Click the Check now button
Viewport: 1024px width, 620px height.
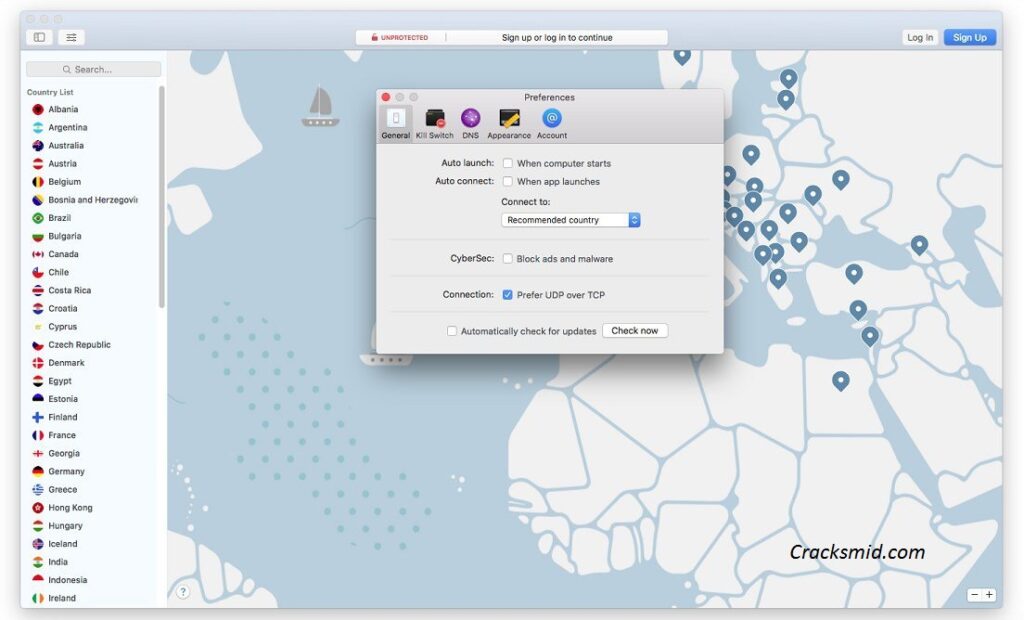point(635,331)
